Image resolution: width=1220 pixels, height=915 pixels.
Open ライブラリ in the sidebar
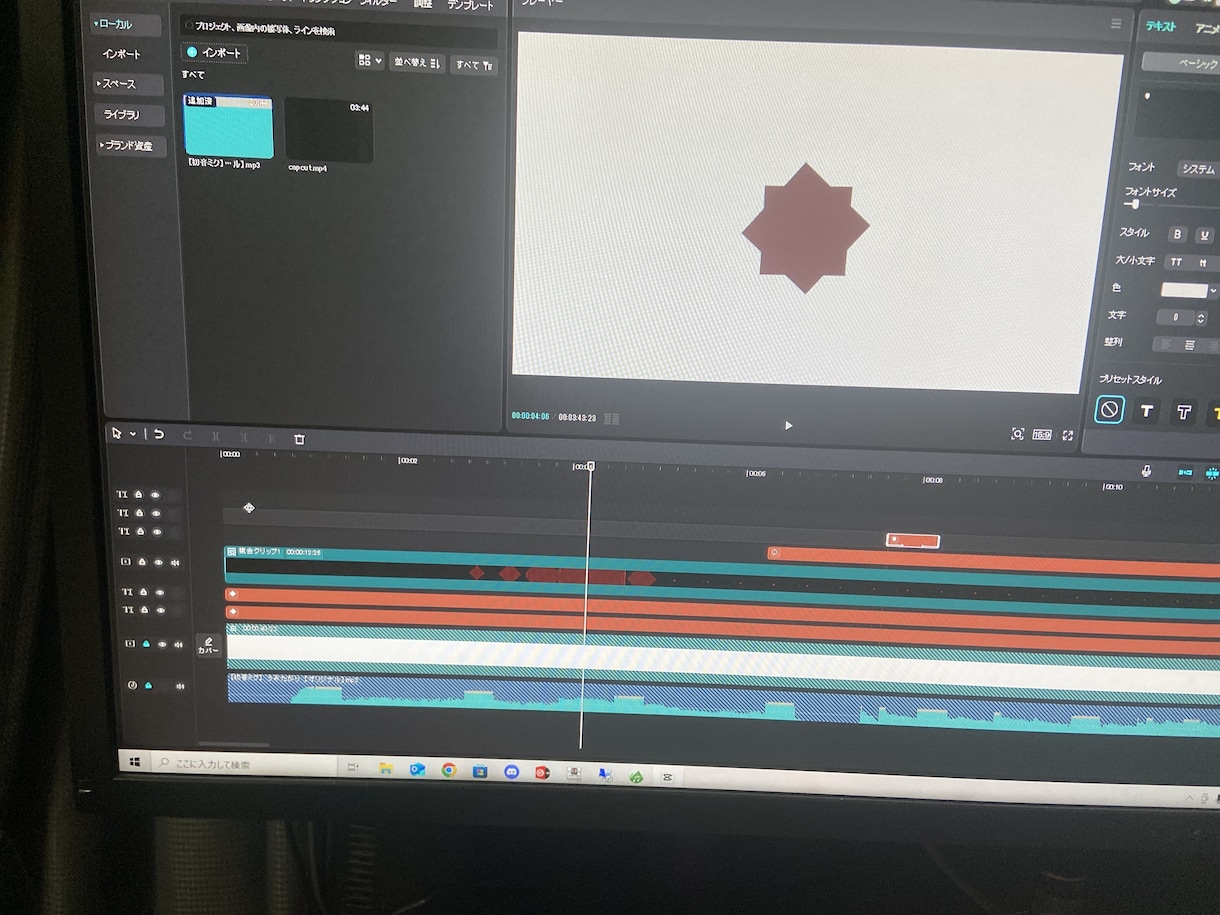click(130, 115)
